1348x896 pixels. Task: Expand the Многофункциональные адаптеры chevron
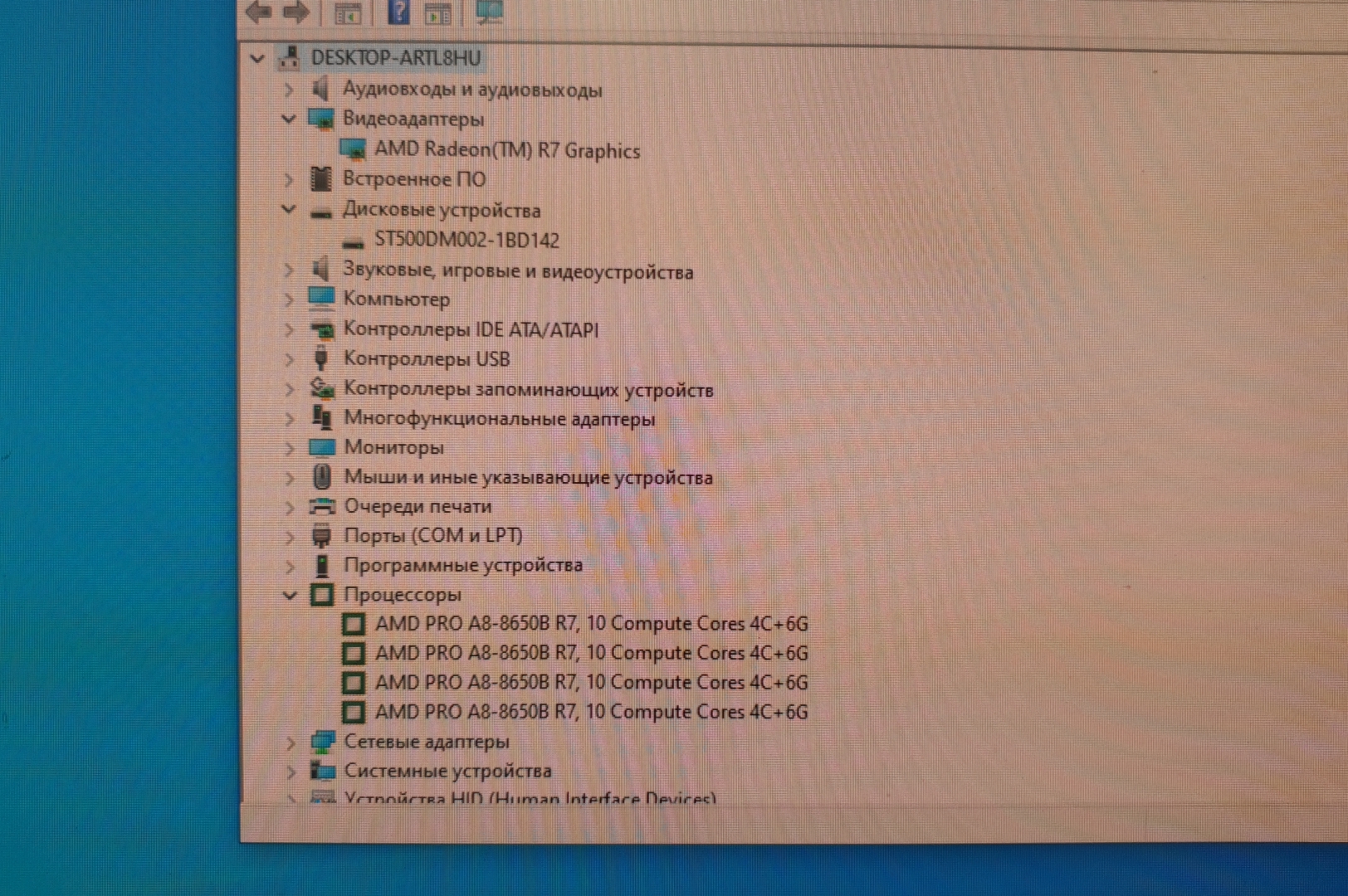pyautogui.click(x=289, y=418)
